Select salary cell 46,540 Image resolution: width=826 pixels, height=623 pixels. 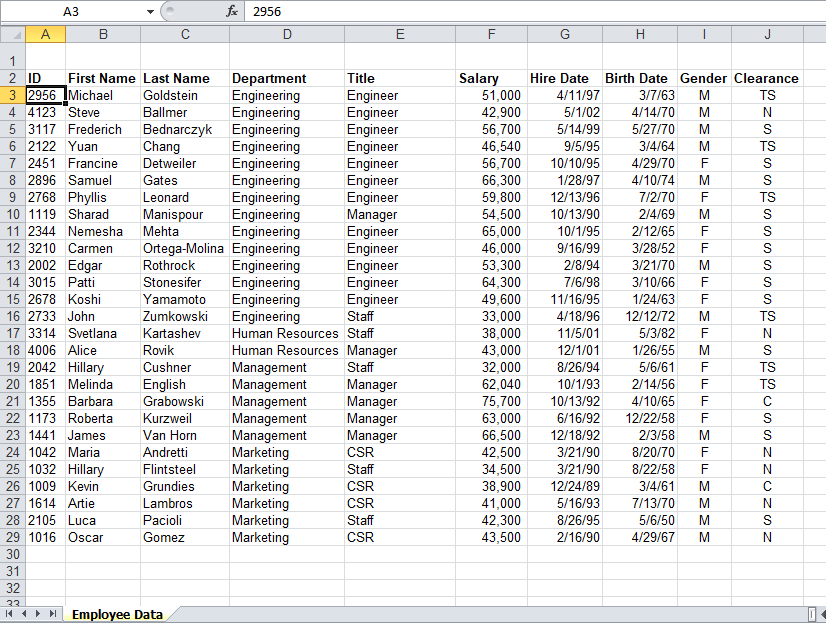tap(491, 146)
